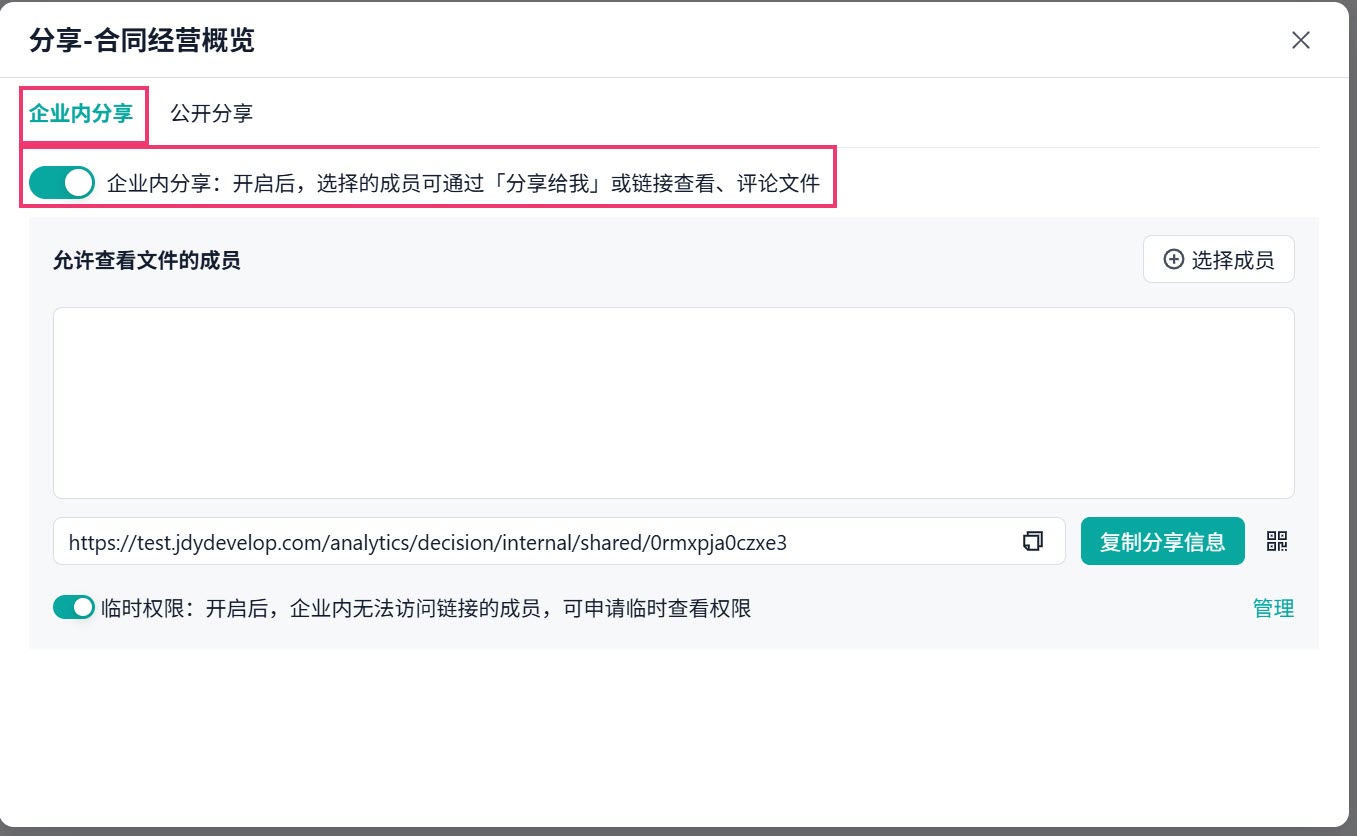Click the blank area below the gray panel
The image size is (1357, 836).
pyautogui.click(x=674, y=735)
